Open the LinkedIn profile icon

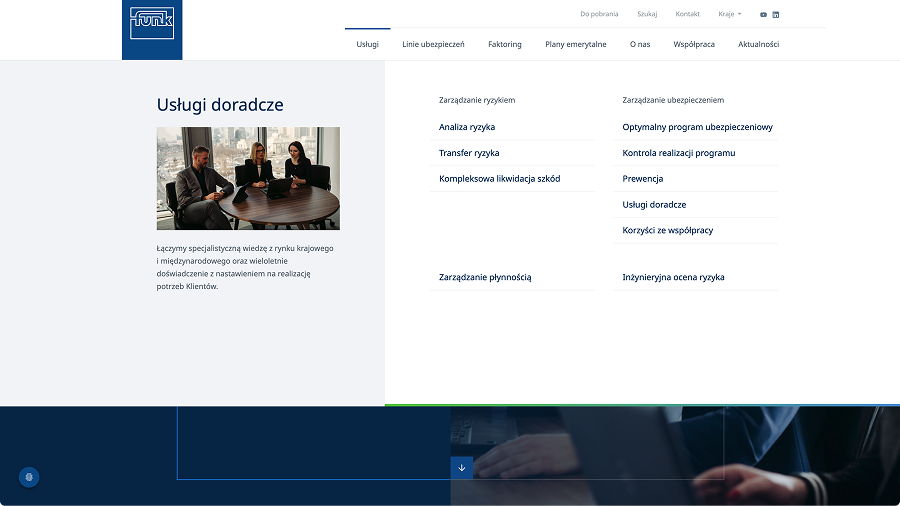pyautogui.click(x=776, y=14)
